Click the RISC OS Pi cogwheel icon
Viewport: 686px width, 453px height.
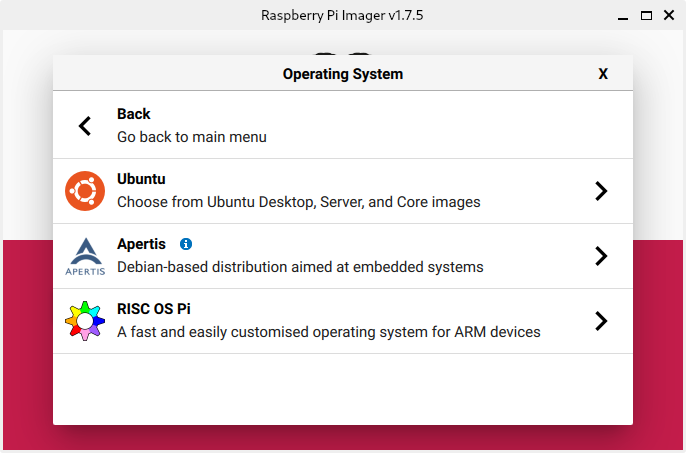(x=85, y=321)
